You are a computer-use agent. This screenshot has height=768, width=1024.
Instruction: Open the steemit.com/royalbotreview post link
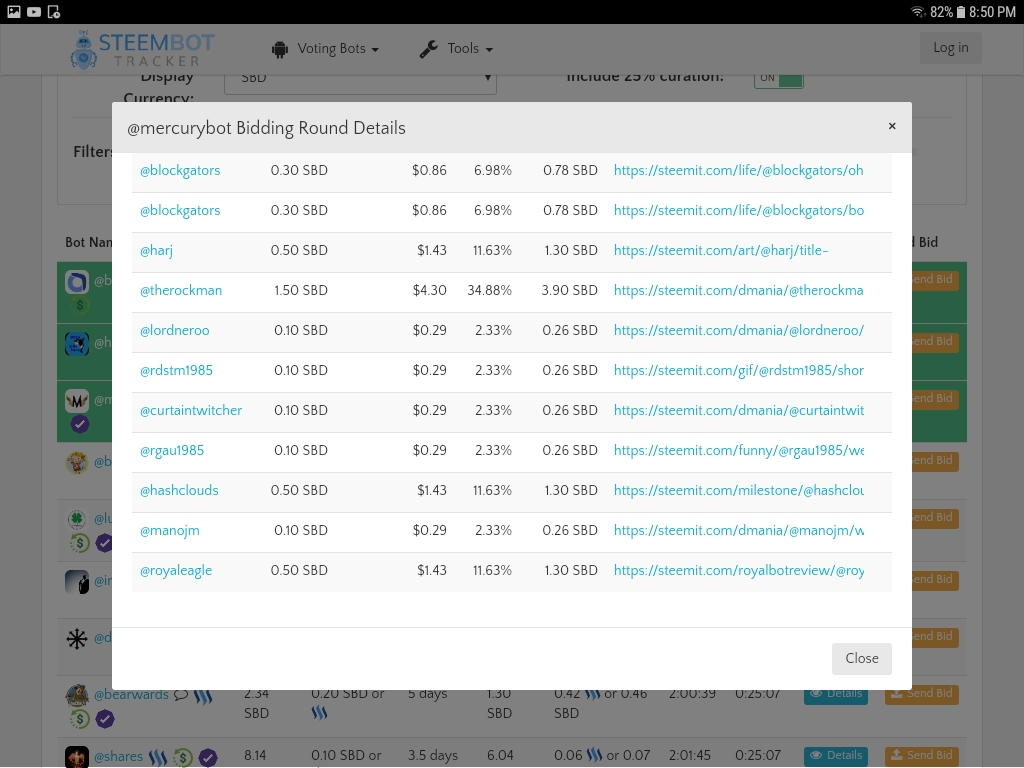coord(739,571)
